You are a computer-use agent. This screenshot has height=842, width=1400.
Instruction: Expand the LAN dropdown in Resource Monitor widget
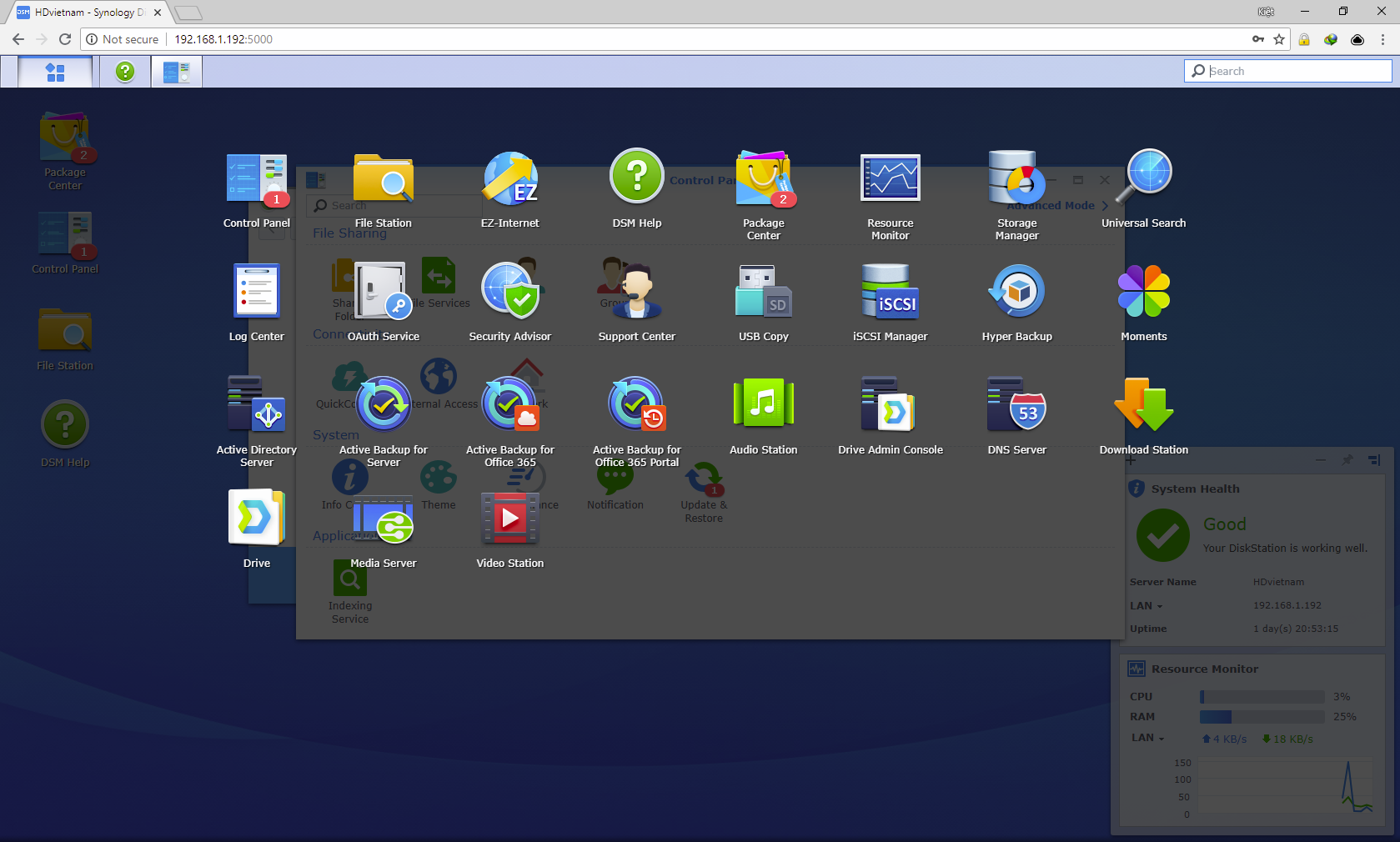coord(1148,738)
